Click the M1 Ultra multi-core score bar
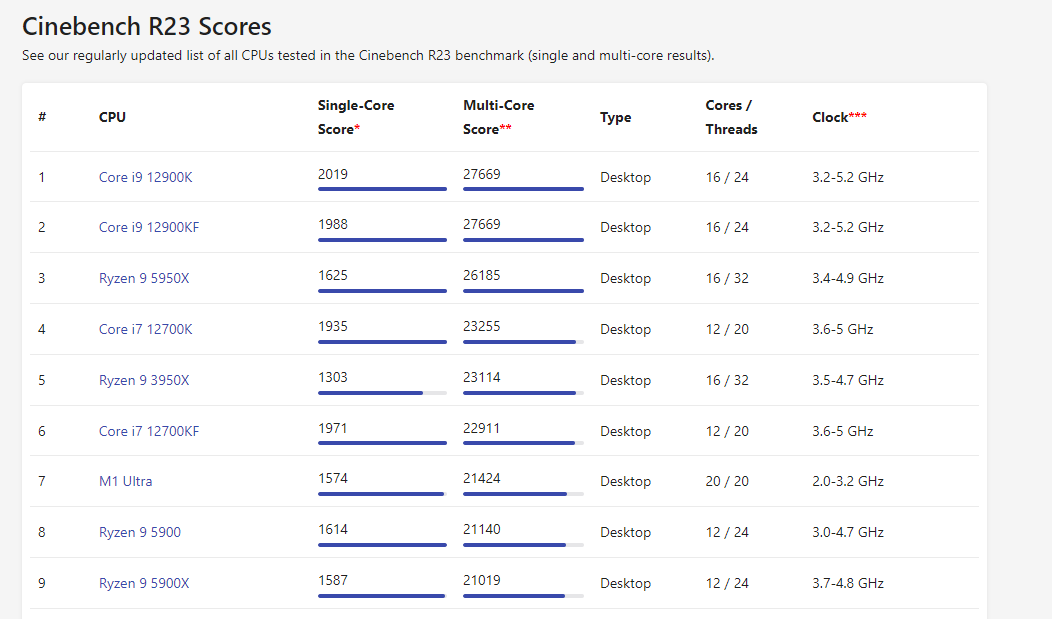 (515, 493)
